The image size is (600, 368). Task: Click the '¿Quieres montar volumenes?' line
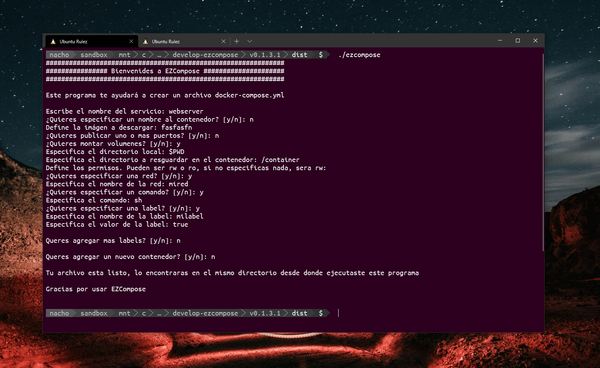coord(113,144)
